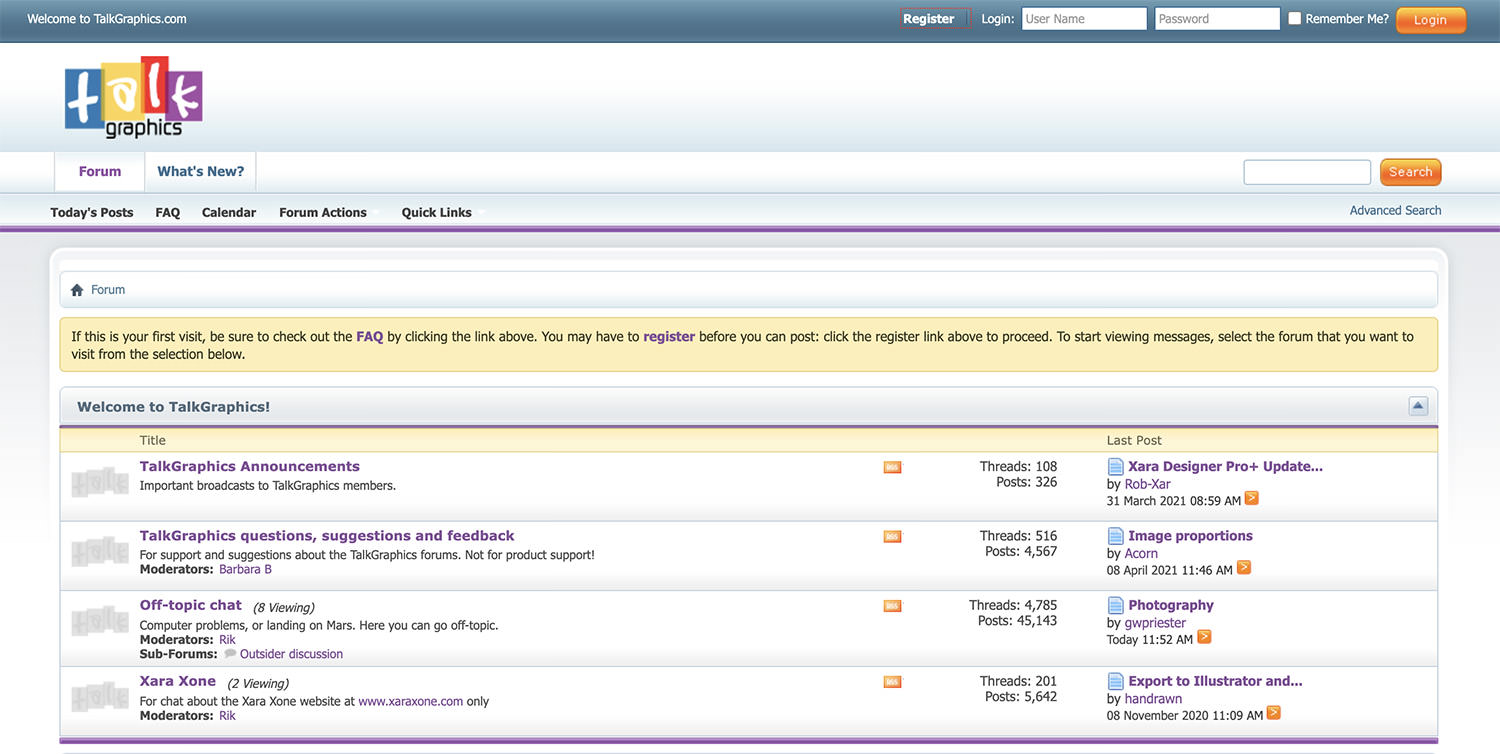This screenshot has height=754, width=1500.
Task: Click forum status icon beside questions, suggestions and feedback
Action: pyautogui.click(x=100, y=552)
